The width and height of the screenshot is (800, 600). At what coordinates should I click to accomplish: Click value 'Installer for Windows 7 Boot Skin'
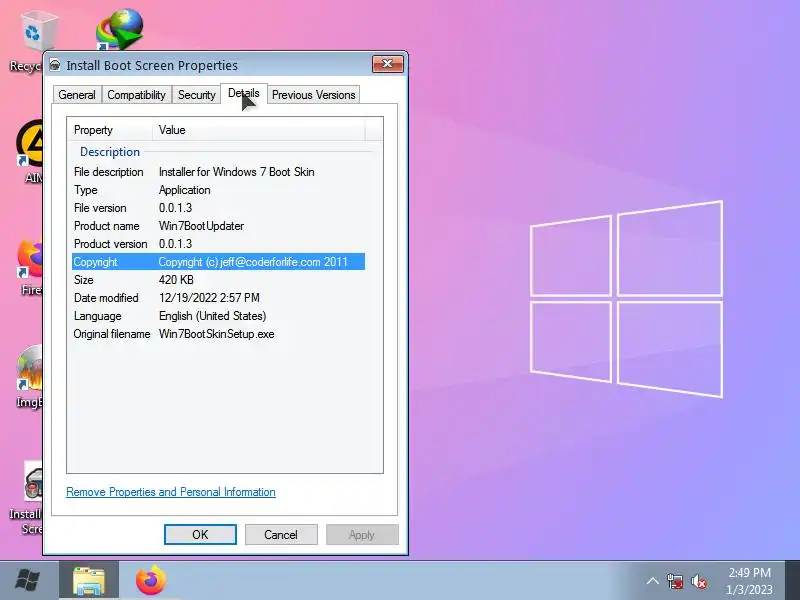coord(236,172)
